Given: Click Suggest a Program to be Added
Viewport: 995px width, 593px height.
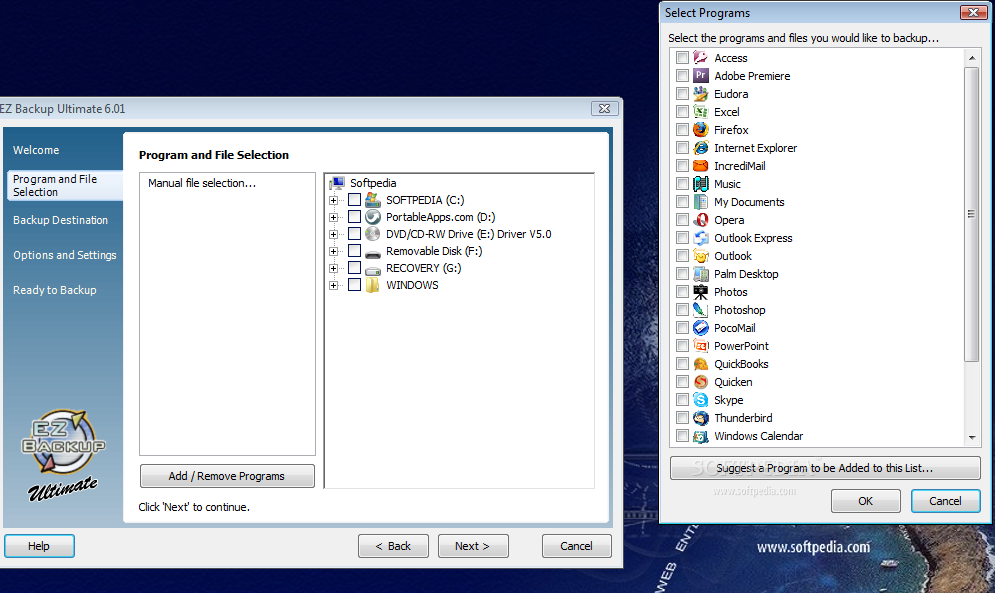Looking at the screenshot, I should [825, 468].
